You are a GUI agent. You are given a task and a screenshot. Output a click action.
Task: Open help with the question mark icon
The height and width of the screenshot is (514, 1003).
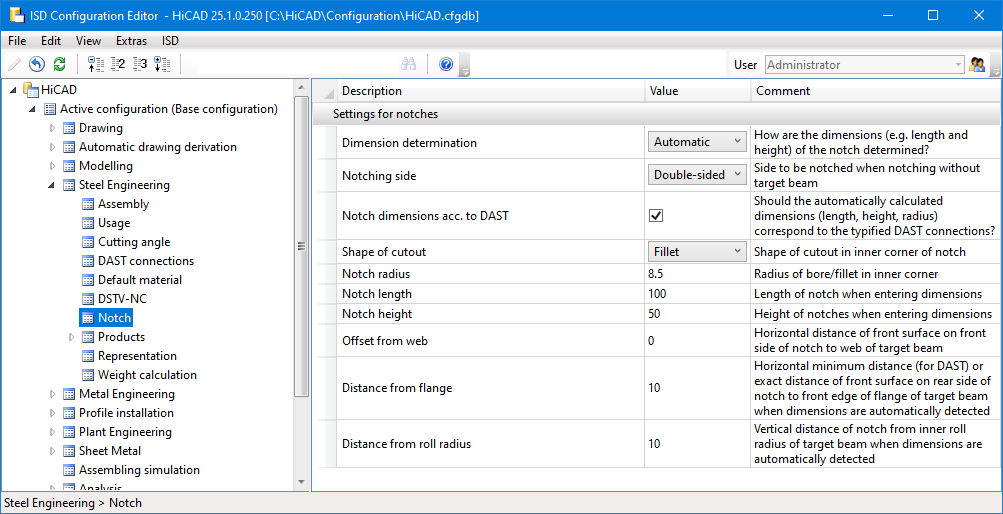[x=446, y=64]
